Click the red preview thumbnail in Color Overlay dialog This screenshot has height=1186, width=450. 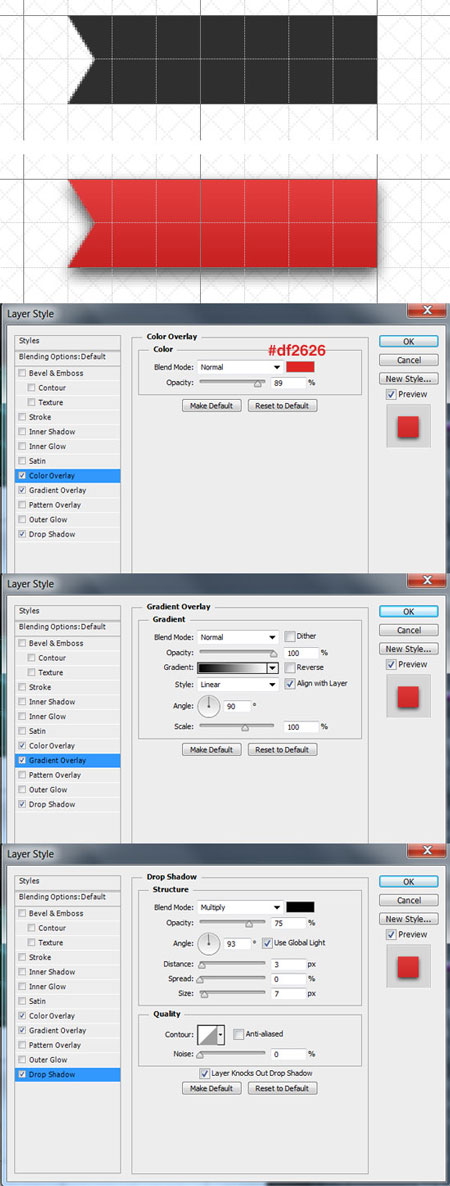click(408, 426)
